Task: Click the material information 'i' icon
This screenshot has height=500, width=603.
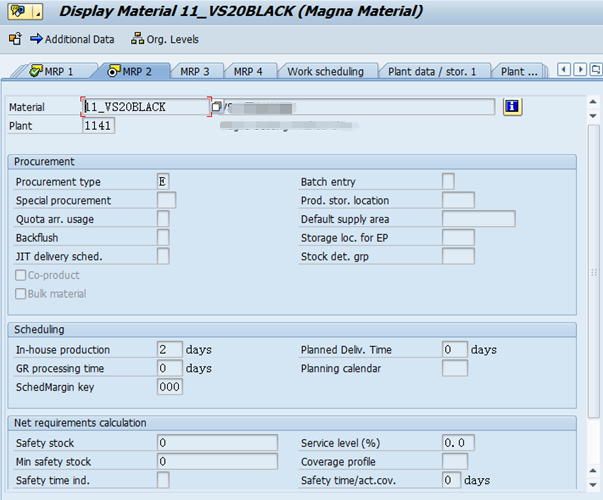Action: tap(513, 107)
